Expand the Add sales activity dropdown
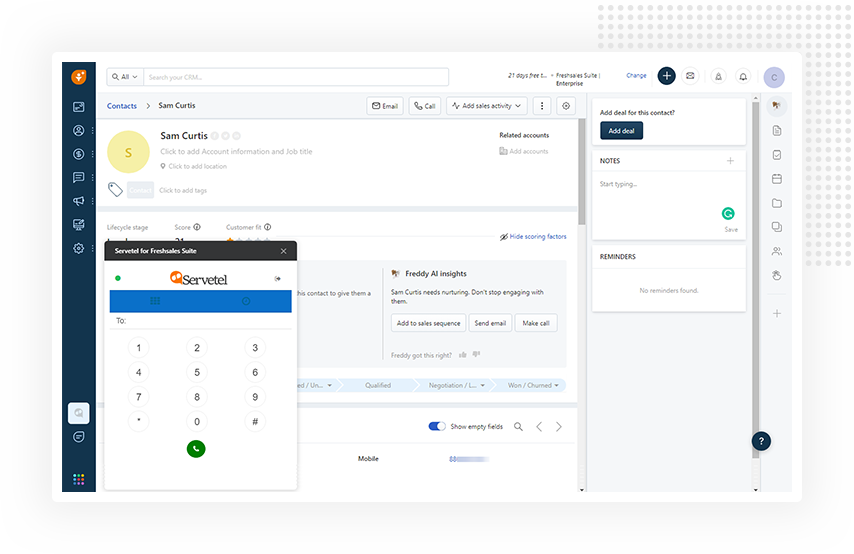Screen dimensions: 854x554 tap(486, 106)
